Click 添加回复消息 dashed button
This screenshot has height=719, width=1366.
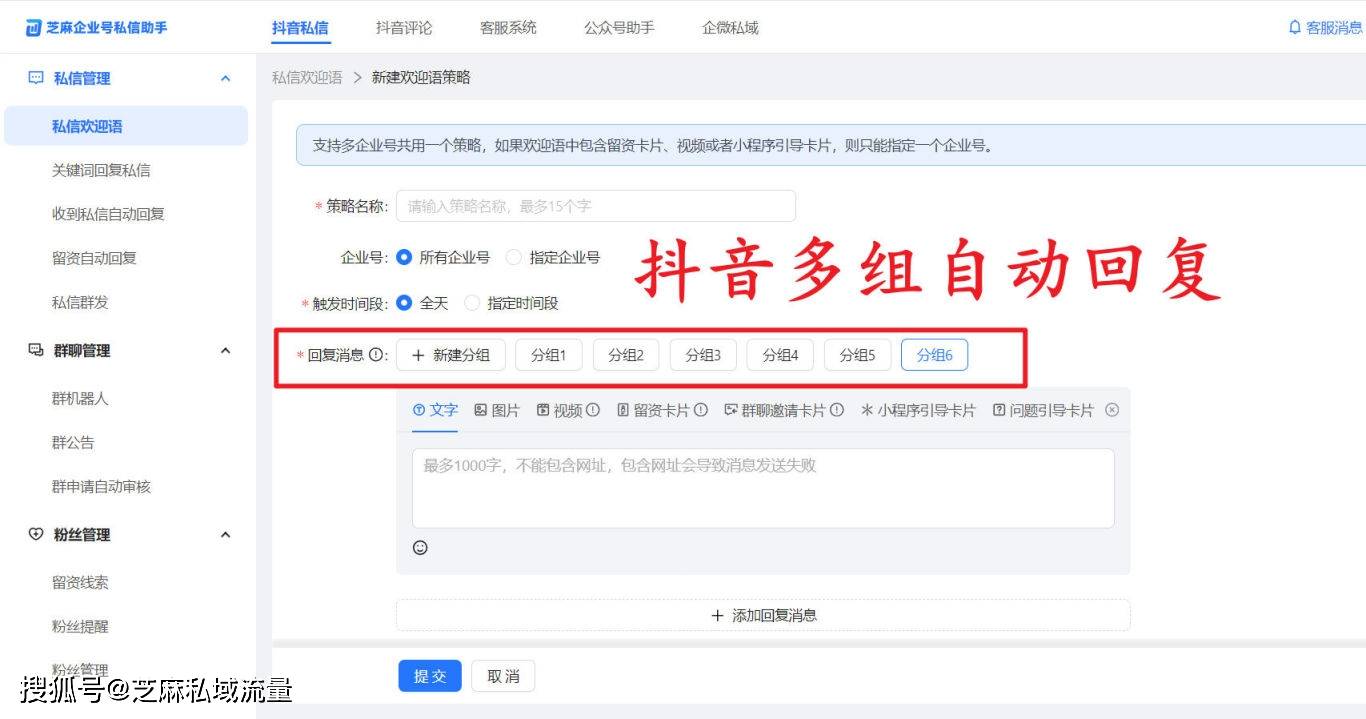(763, 615)
